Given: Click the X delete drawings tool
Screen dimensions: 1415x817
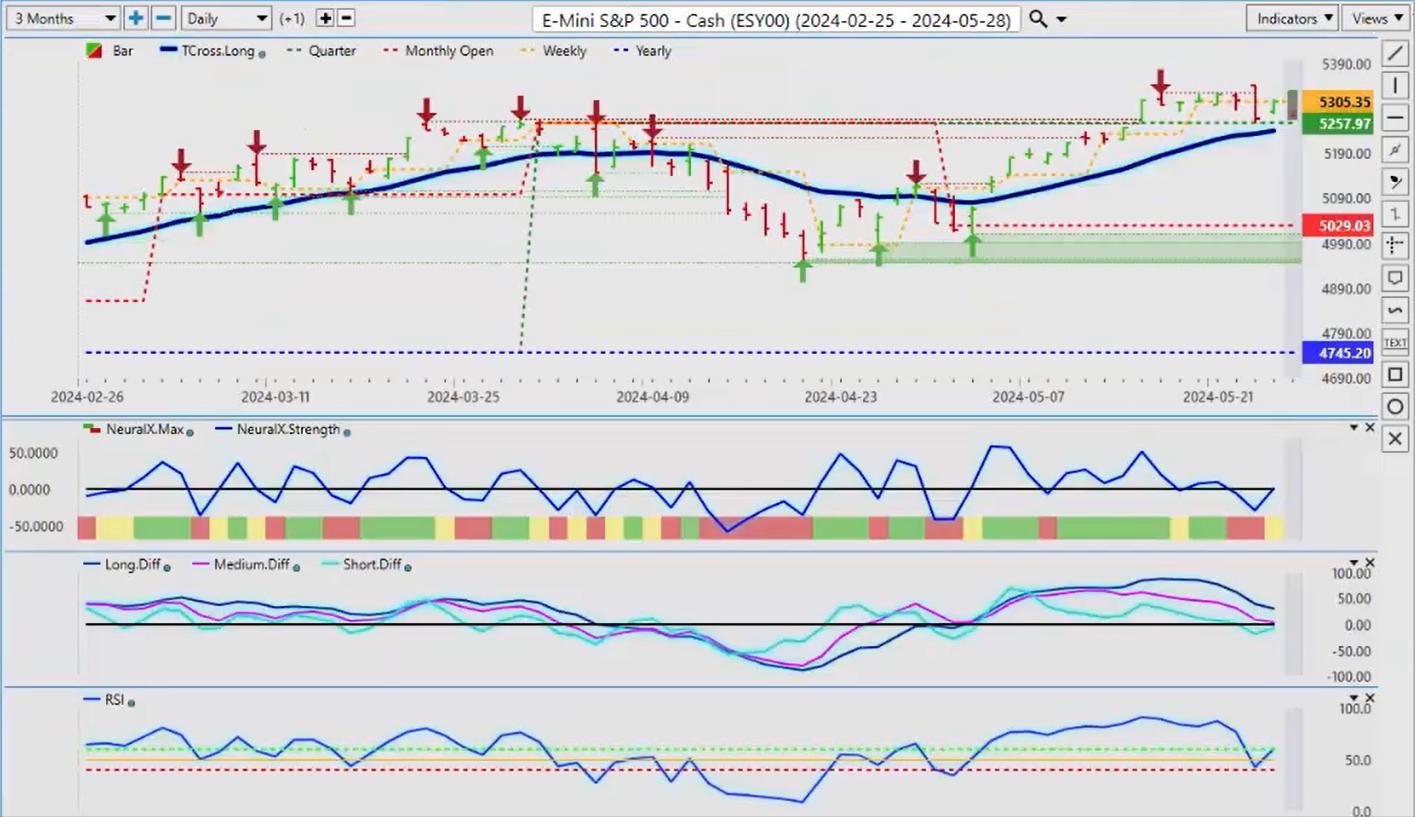Looking at the screenshot, I should [x=1395, y=439].
